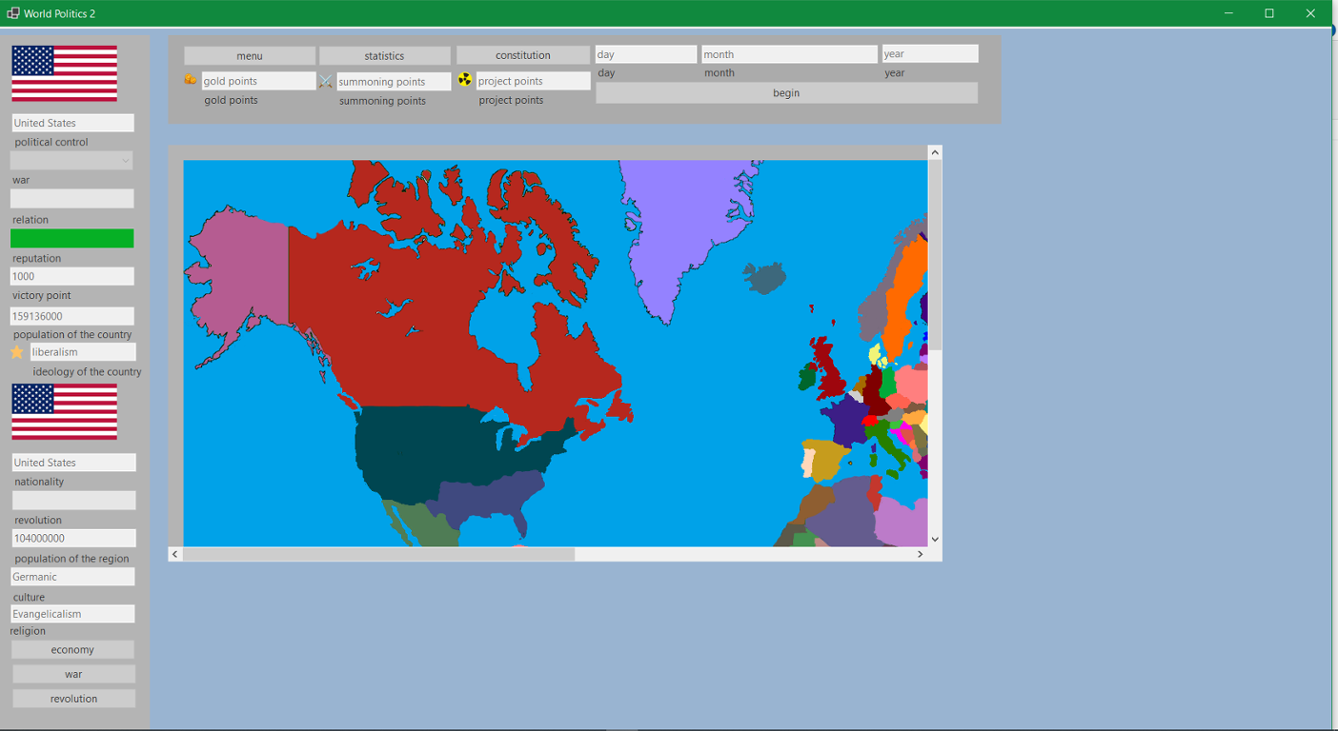Viewport: 1338px width, 731px height.
Task: Click the gold points coin icon
Action: 190,80
